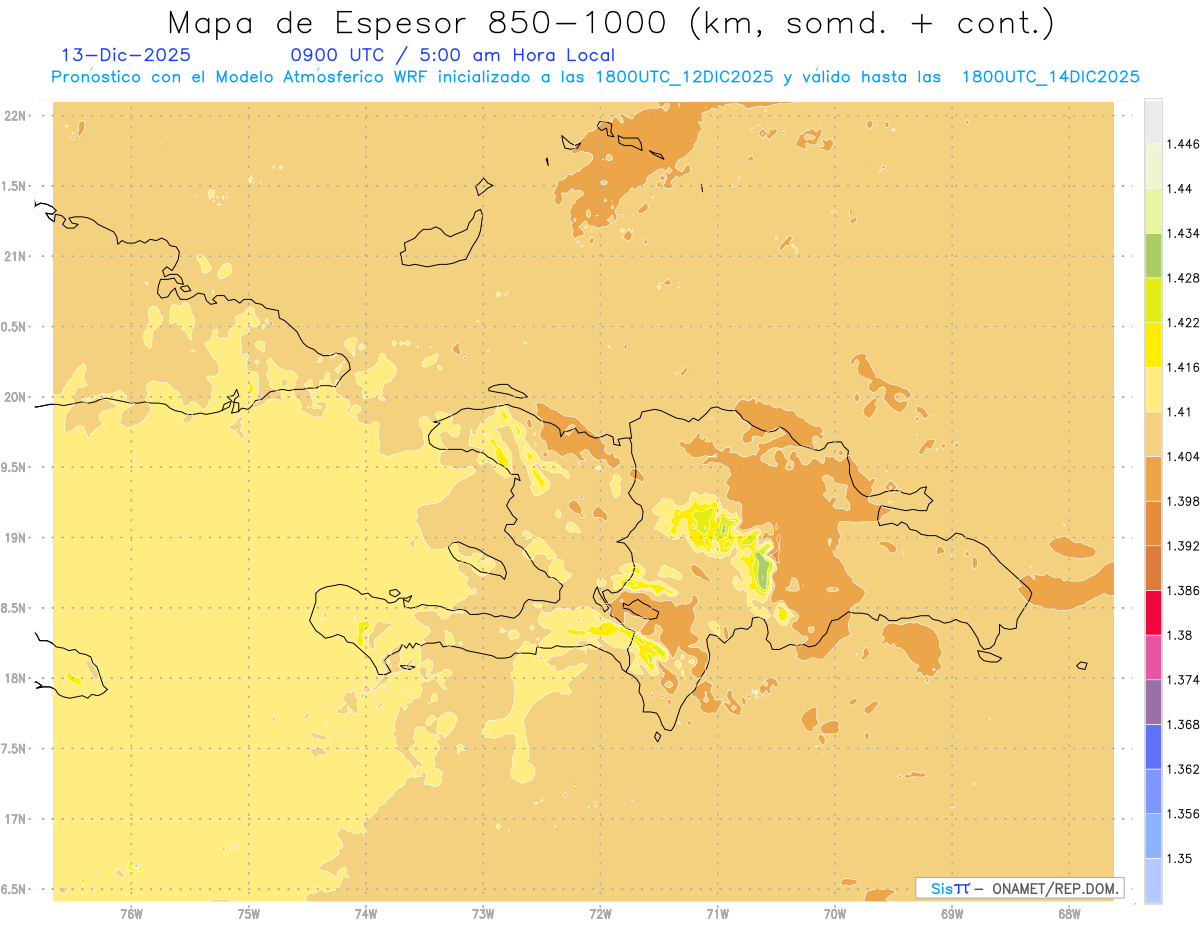
Task: Click the colorbar value '1.398'
Action: pos(1183,501)
